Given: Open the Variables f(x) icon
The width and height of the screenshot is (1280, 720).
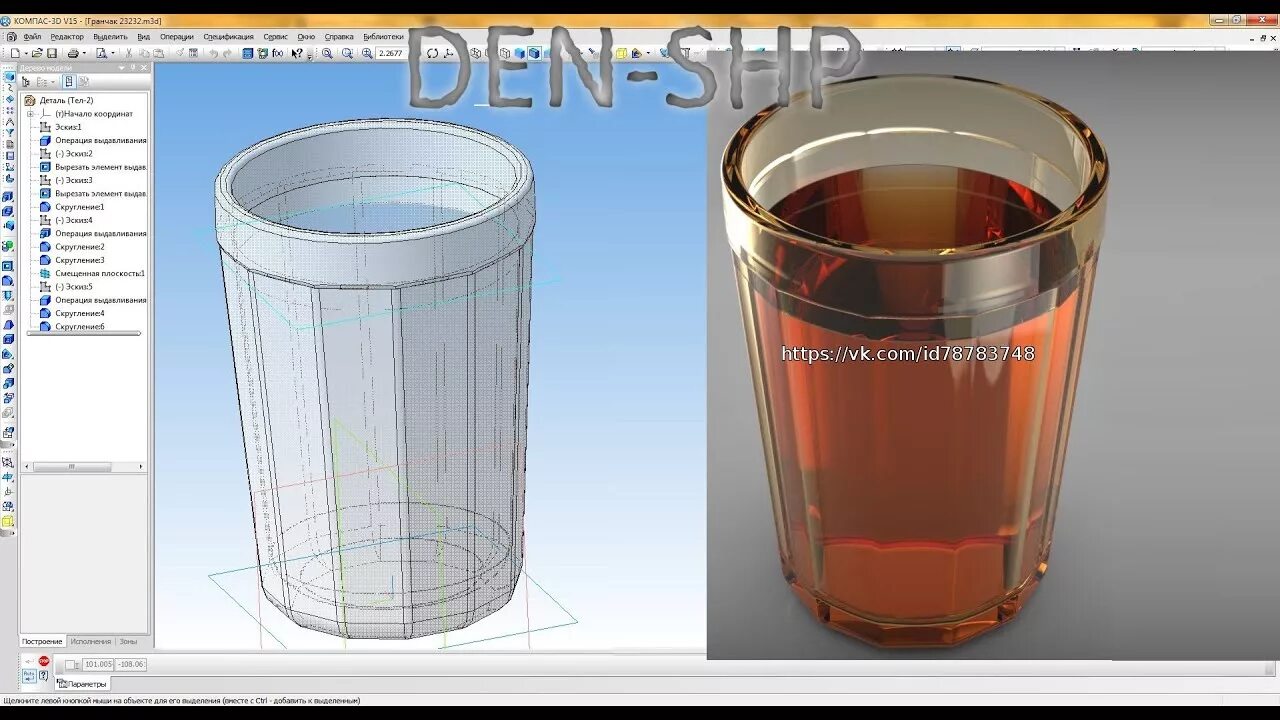Looking at the screenshot, I should (277, 53).
